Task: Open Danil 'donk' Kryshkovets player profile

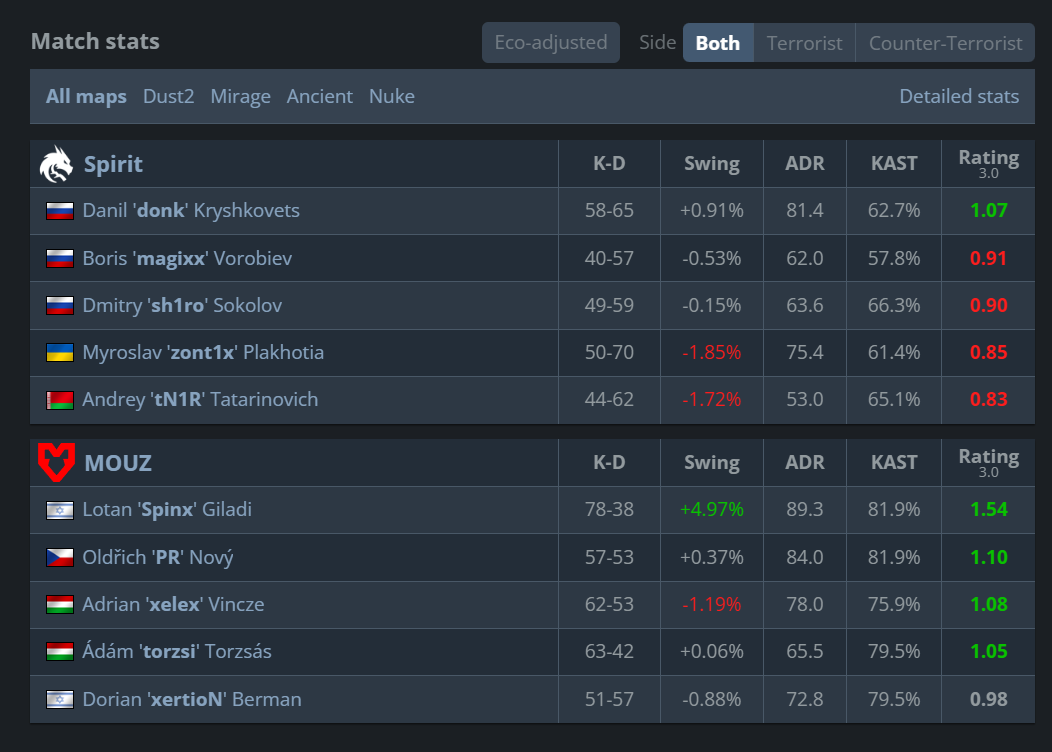Action: pyautogui.click(x=191, y=211)
